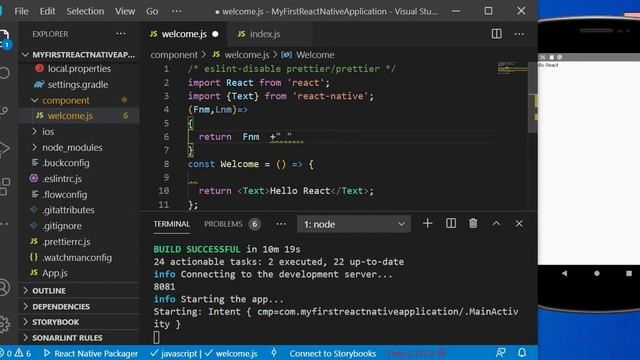This screenshot has width=640, height=360.
Task: Open the 1: node terminal dropdown
Action: pyautogui.click(x=354, y=224)
